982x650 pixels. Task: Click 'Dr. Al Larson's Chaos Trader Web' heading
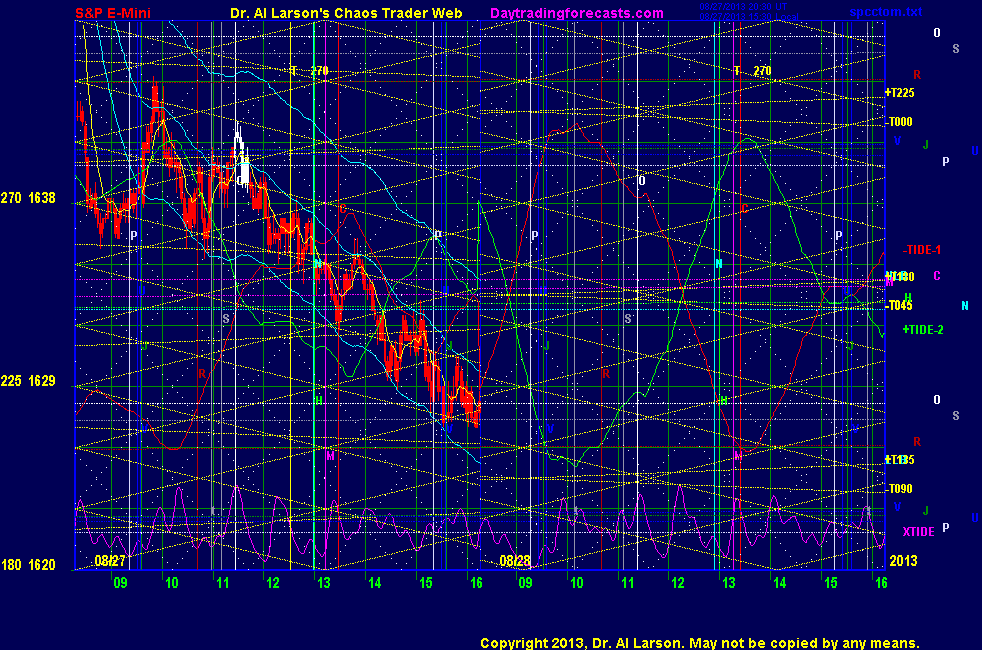pos(346,13)
